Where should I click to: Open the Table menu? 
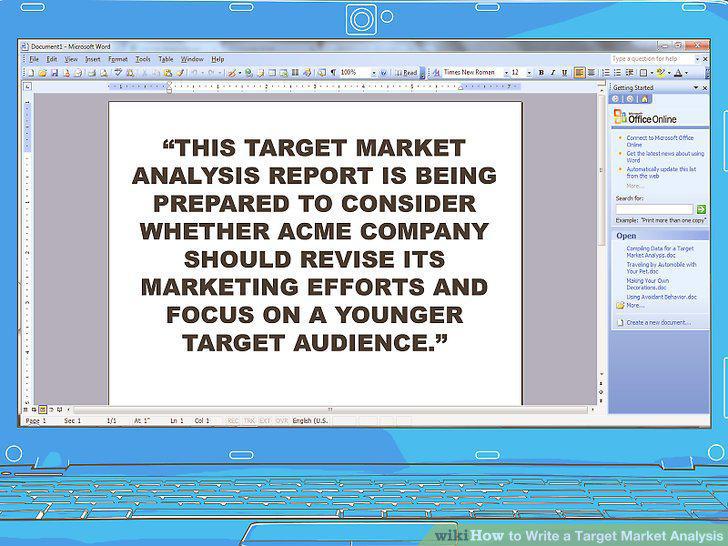(166, 59)
